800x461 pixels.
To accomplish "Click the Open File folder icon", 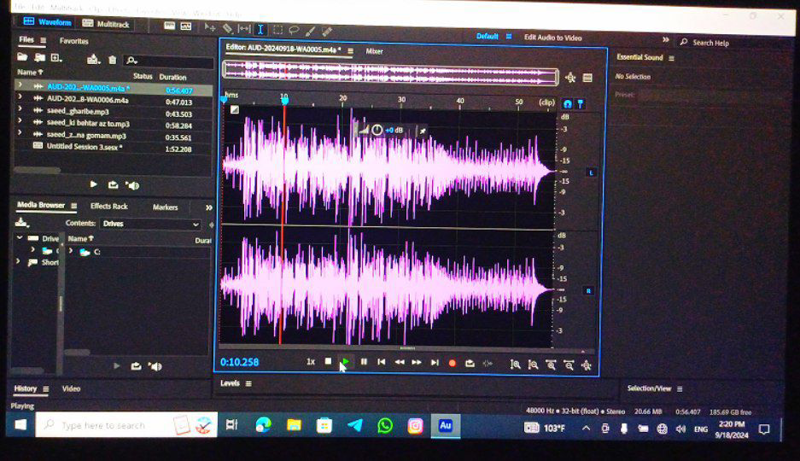I will click(22, 59).
